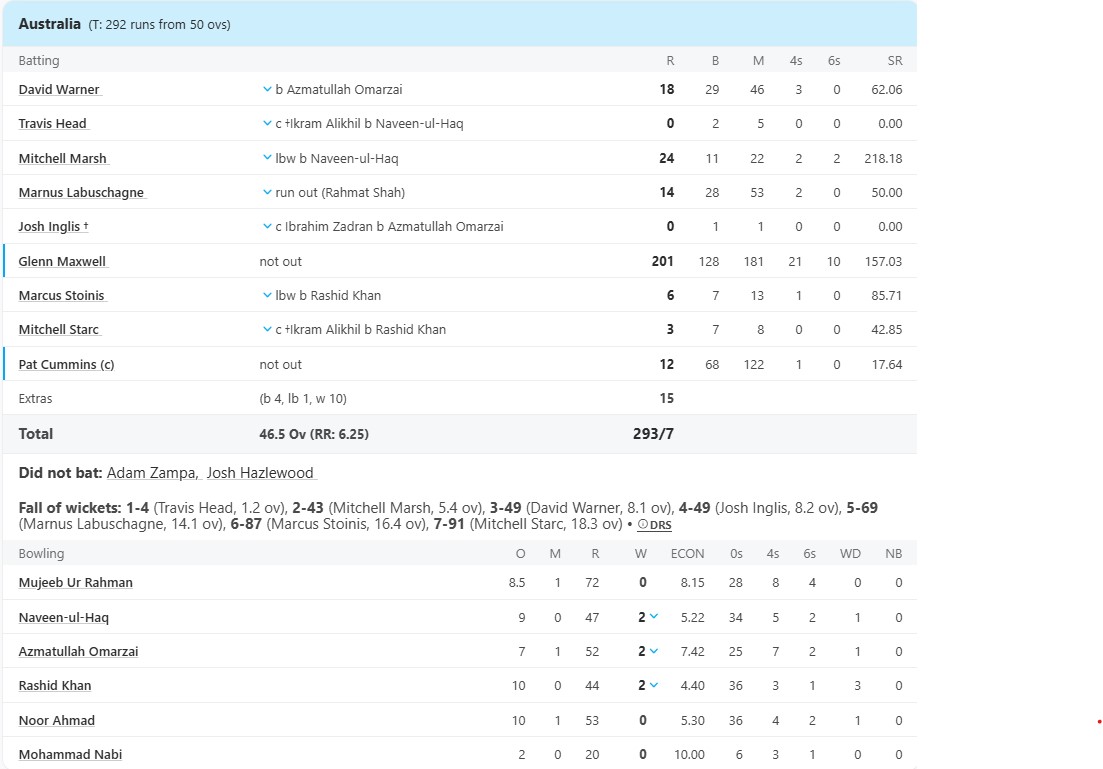Click the Australia innings header
Screen dimensions: 1103x769
click(459, 24)
